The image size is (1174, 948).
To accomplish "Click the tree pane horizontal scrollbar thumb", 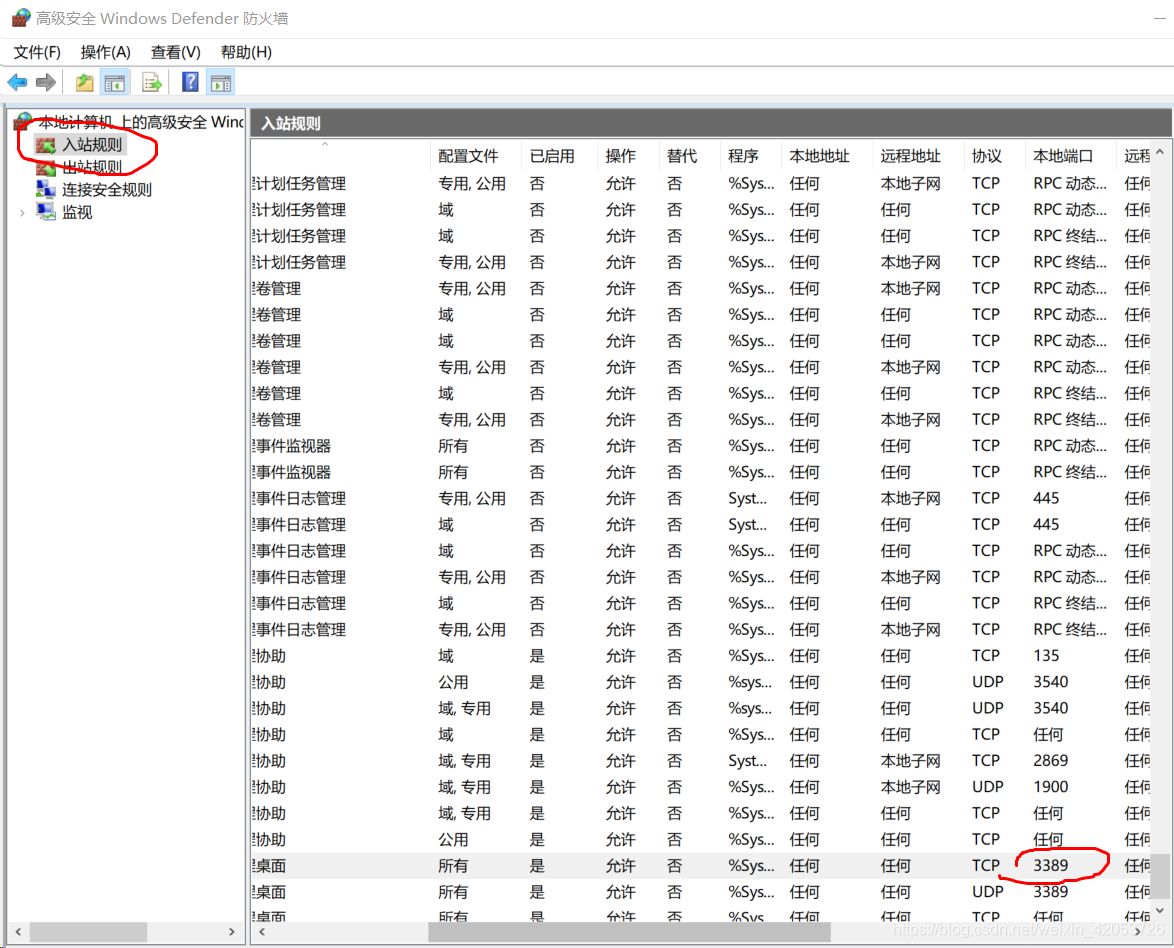I will point(88,932).
